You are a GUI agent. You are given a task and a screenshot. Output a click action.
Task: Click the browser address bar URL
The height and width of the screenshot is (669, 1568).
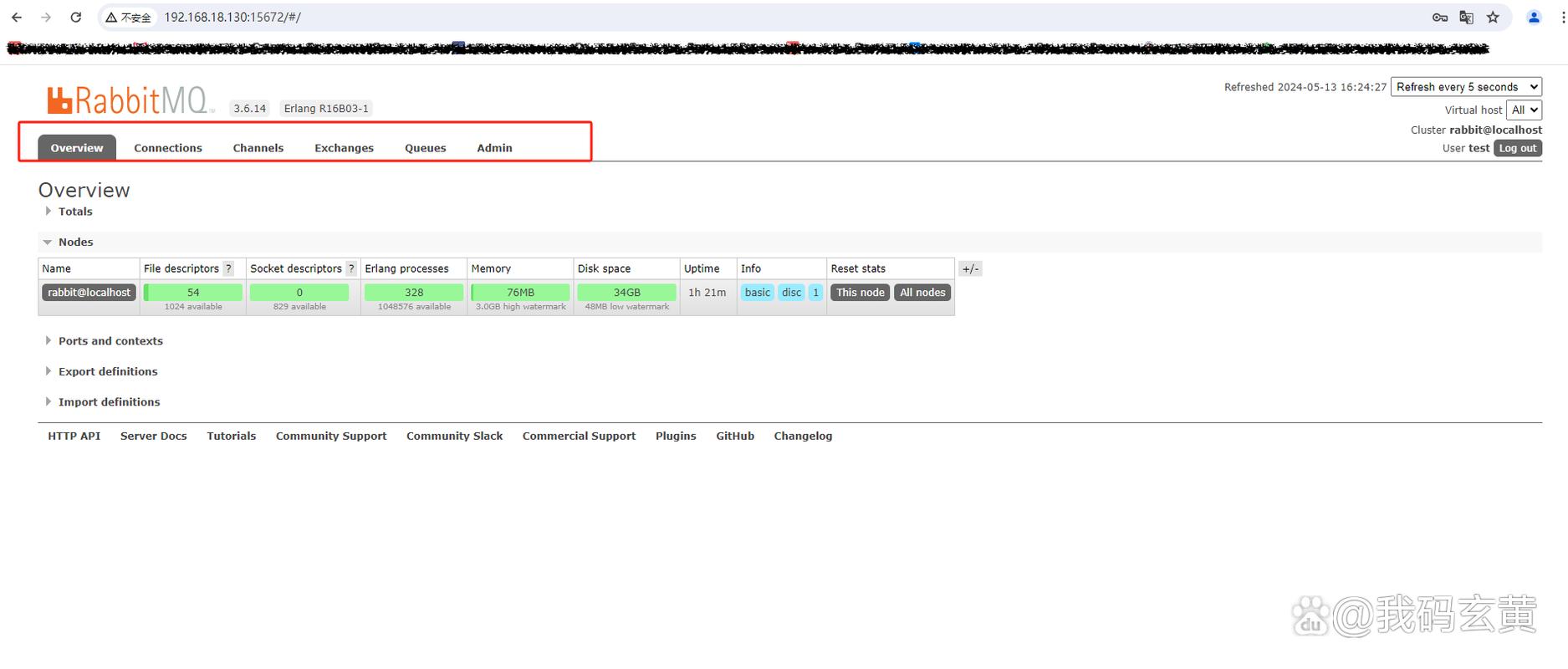pos(232,18)
